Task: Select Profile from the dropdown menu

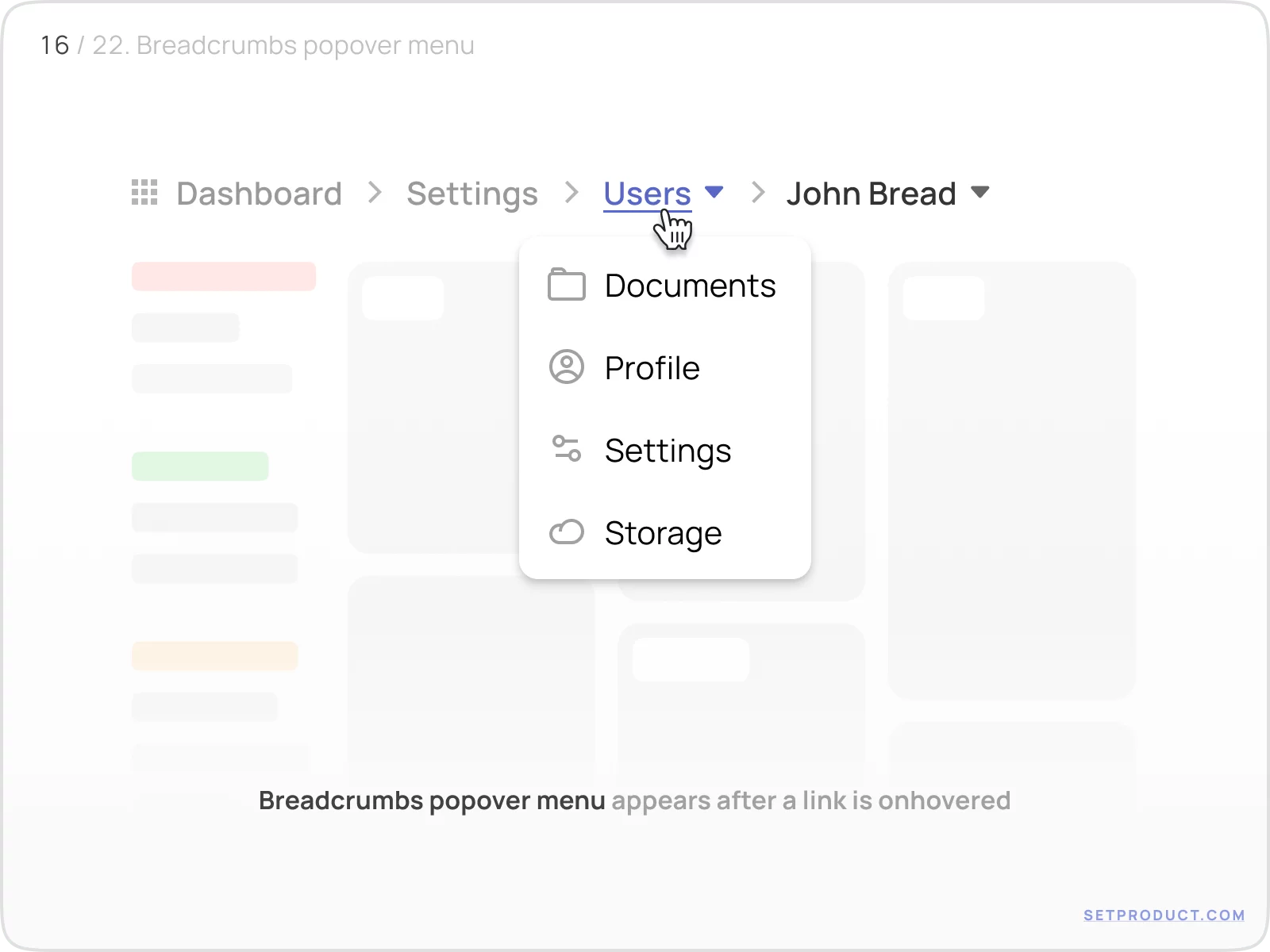Action: (652, 367)
